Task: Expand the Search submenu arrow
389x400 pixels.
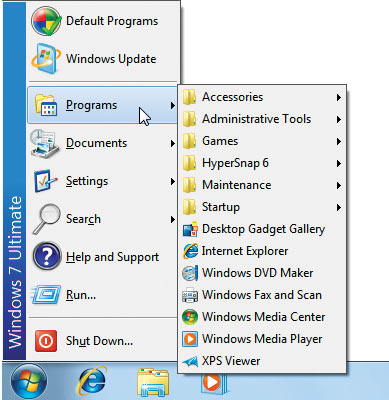Action: pyautogui.click(x=172, y=219)
